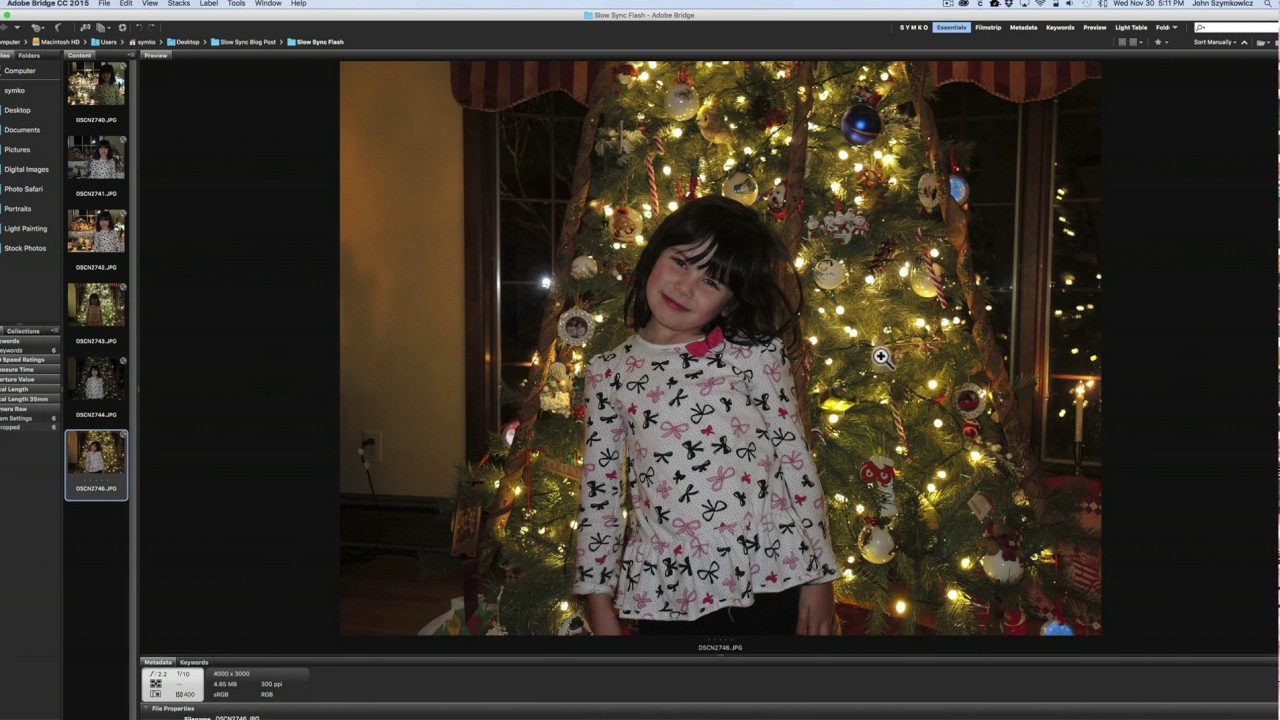Expand the Aperture Value filter
Viewport: 1280px width, 720px height.
click(30, 380)
